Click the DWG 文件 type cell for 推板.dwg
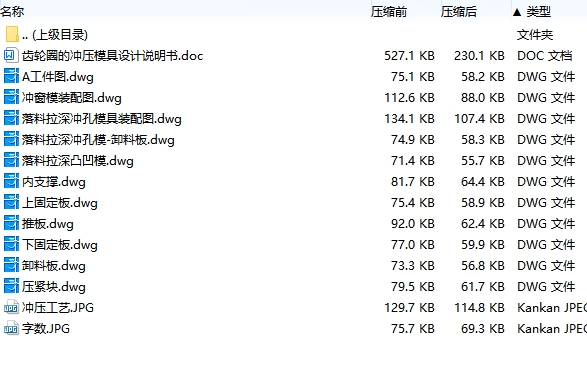587x384 pixels. pyautogui.click(x=546, y=223)
